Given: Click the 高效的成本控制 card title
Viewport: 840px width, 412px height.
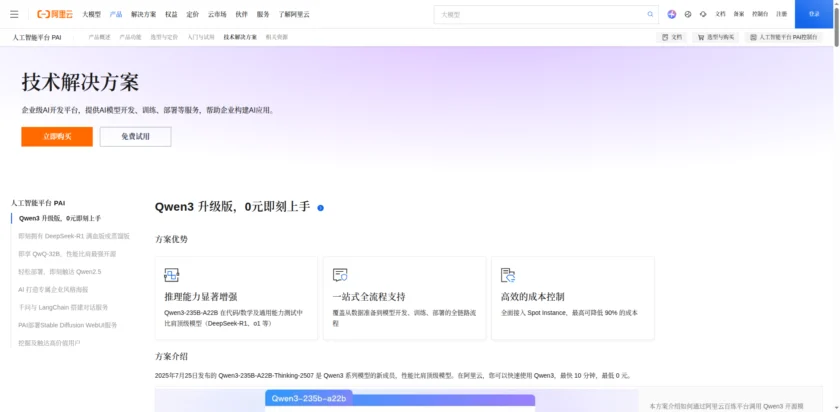Looking at the screenshot, I should [532, 297].
